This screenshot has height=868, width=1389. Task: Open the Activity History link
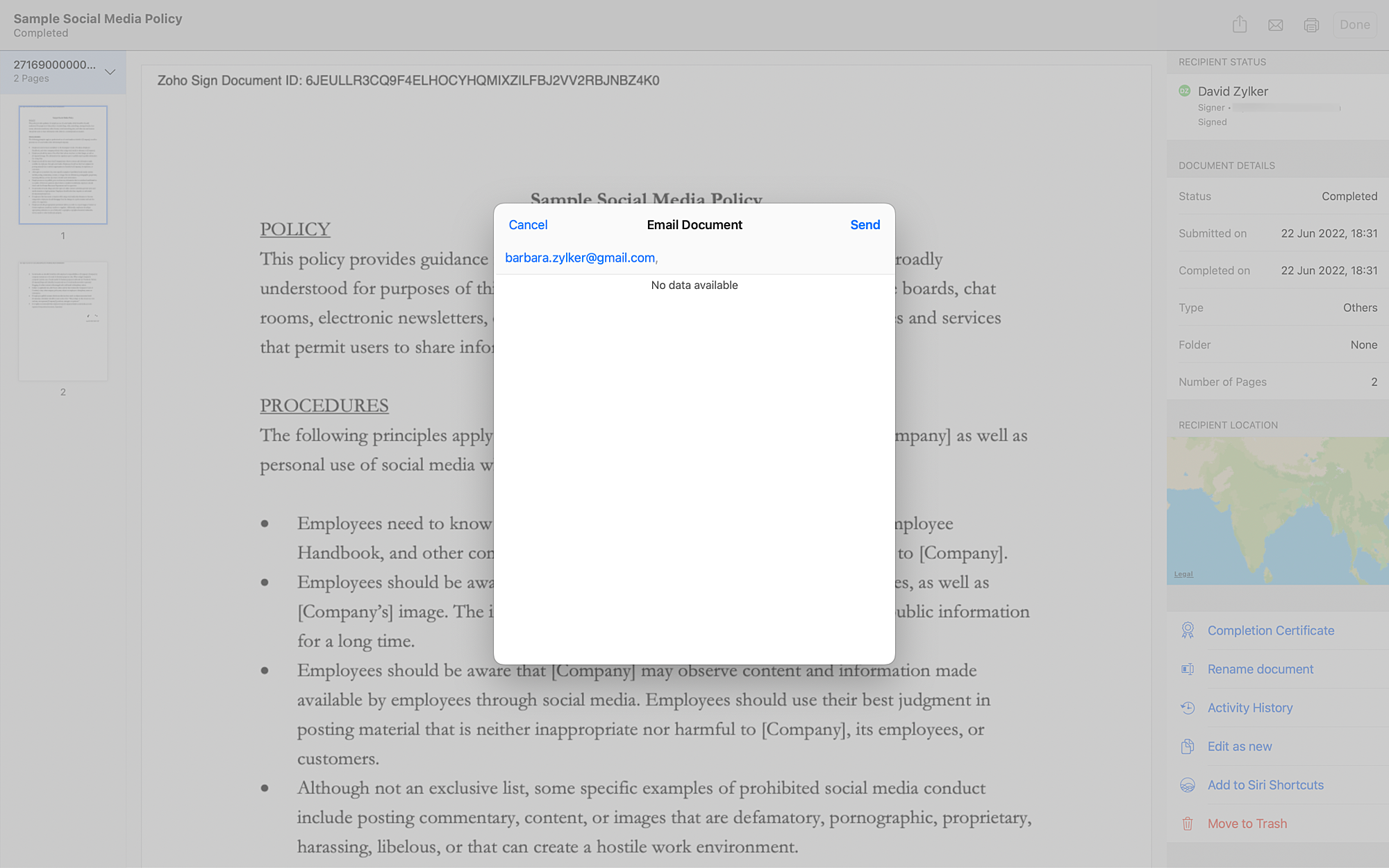pos(1249,708)
